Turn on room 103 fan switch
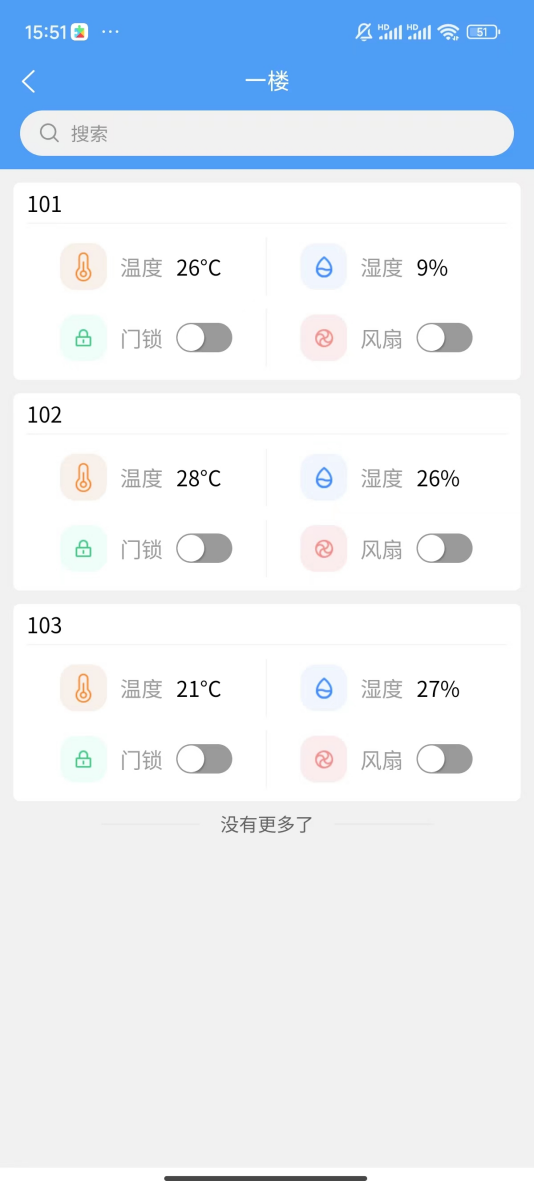534x1189 pixels. (444, 759)
